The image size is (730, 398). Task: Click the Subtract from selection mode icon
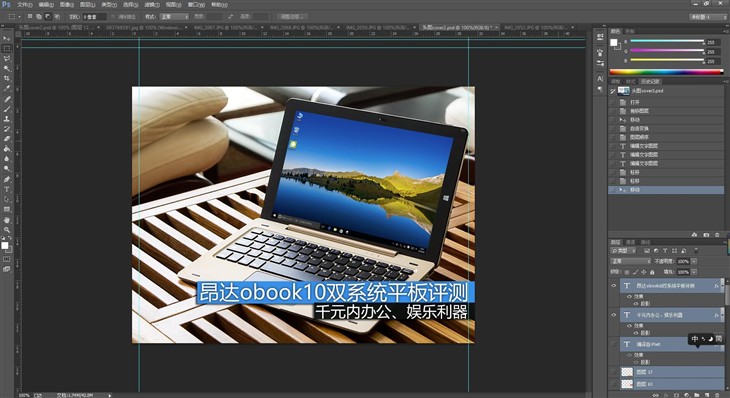(x=47, y=16)
